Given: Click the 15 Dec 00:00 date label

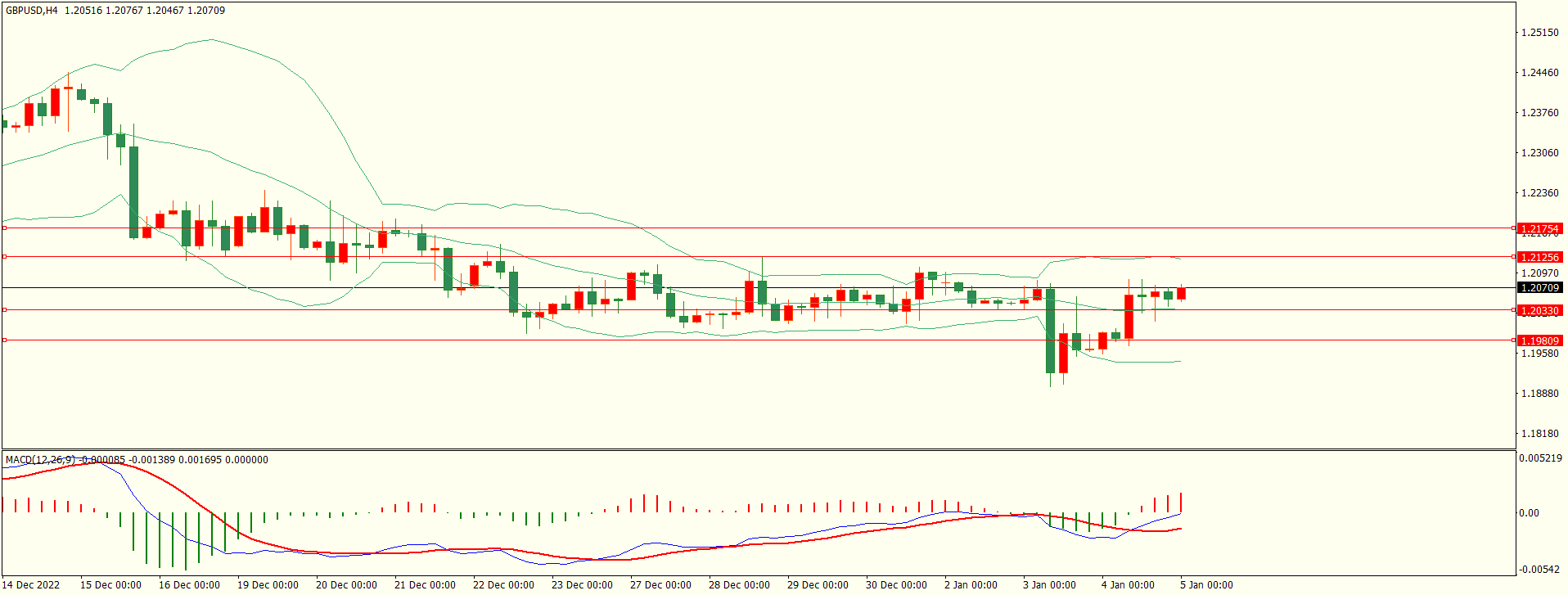Looking at the screenshot, I should pos(110,585).
